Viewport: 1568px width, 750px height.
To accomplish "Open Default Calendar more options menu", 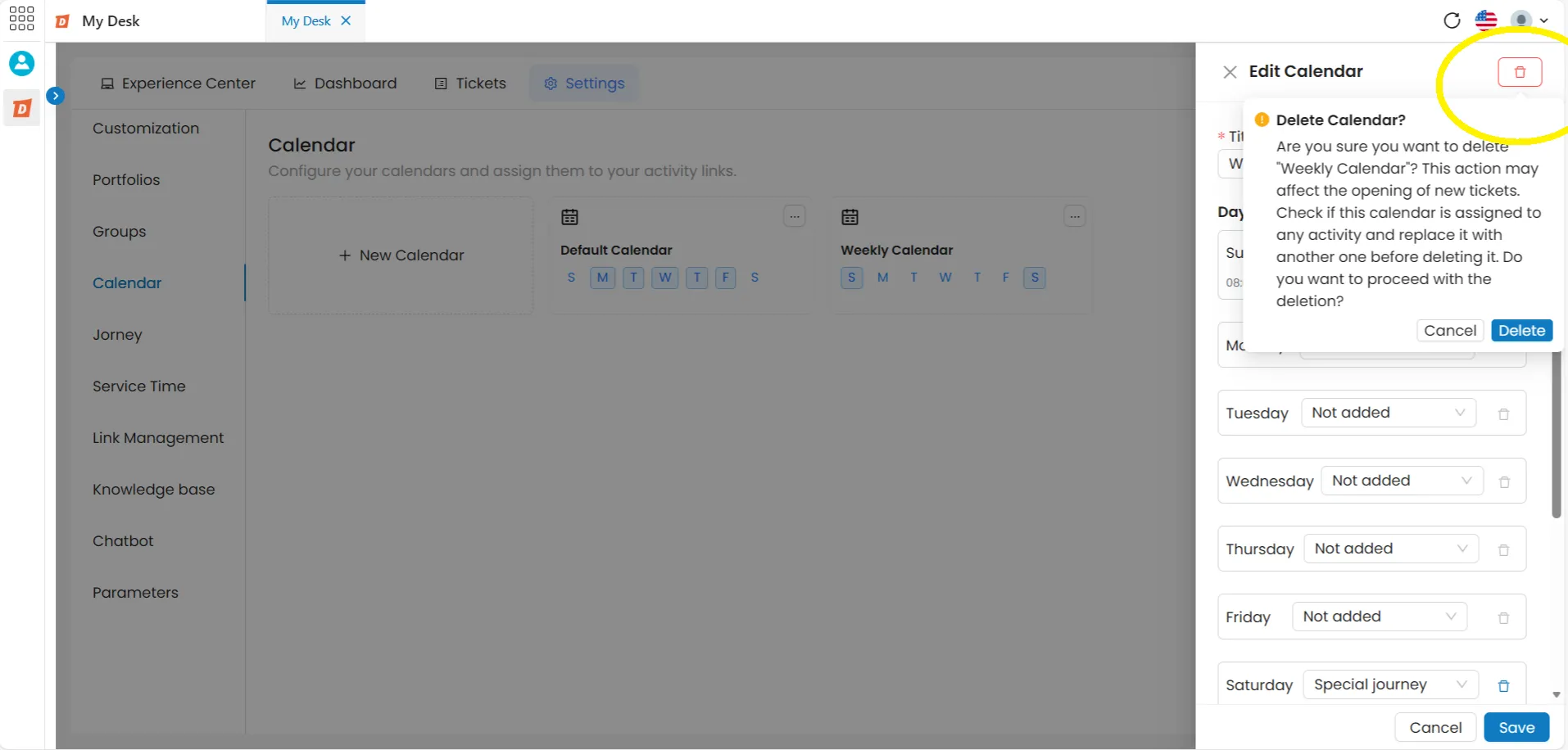I will tap(794, 216).
